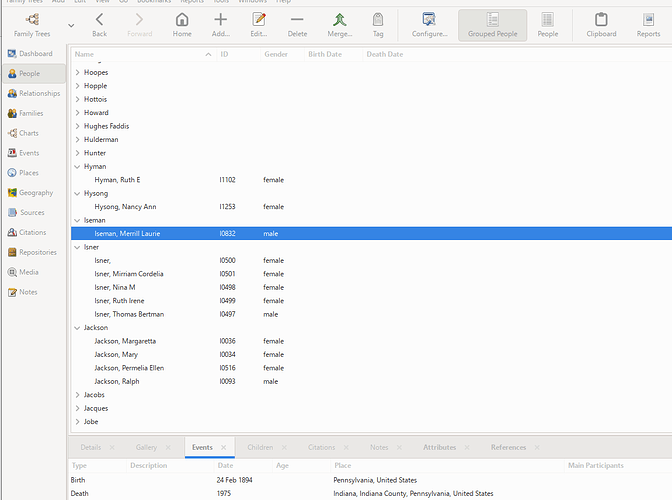The image size is (672, 500).
Task: Switch to the flat People list view
Action: (548, 25)
